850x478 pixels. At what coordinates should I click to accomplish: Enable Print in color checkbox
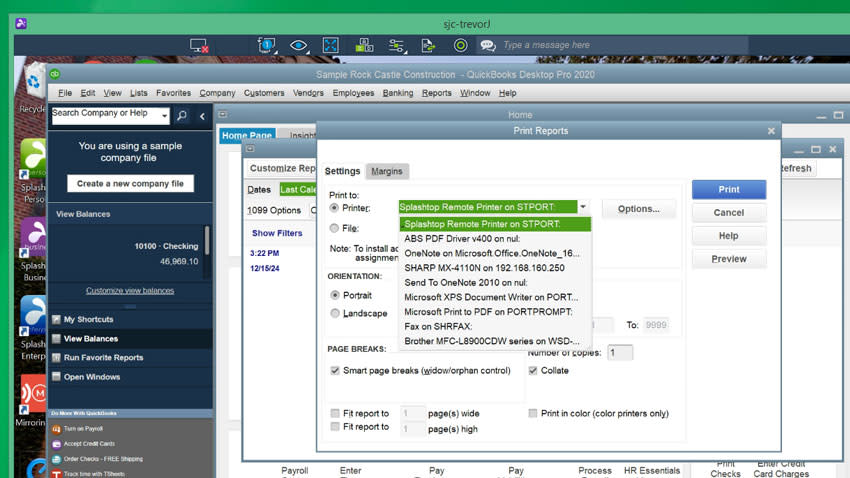[x=533, y=413]
